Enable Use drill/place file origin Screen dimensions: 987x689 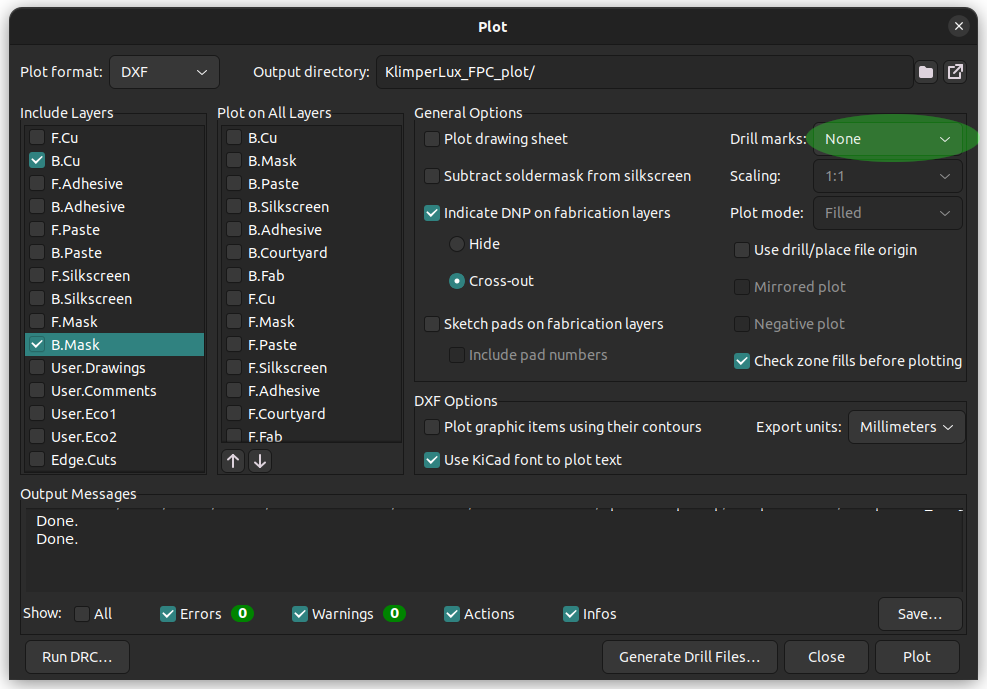(742, 250)
